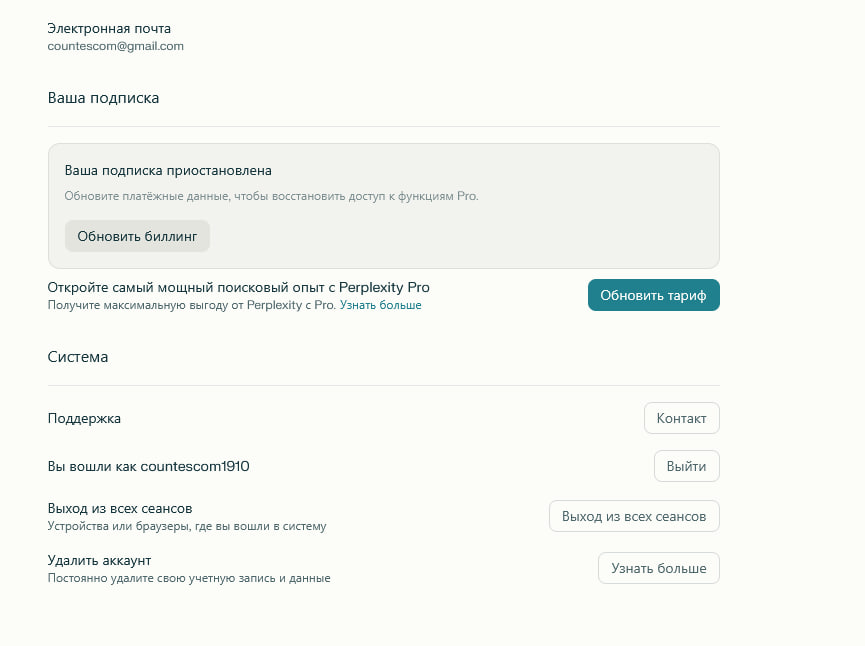Click the Обновить биллинг button
The image size is (865, 646).
[137, 236]
